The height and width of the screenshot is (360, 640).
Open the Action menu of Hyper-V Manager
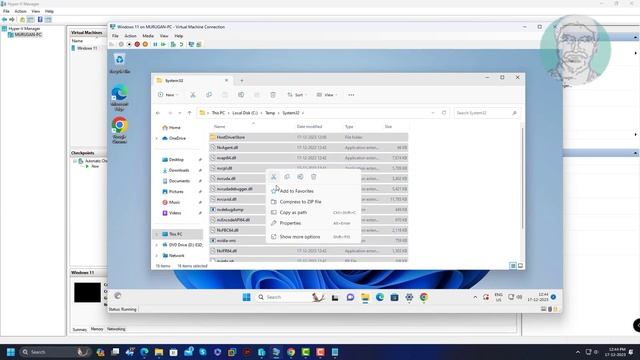20,11
